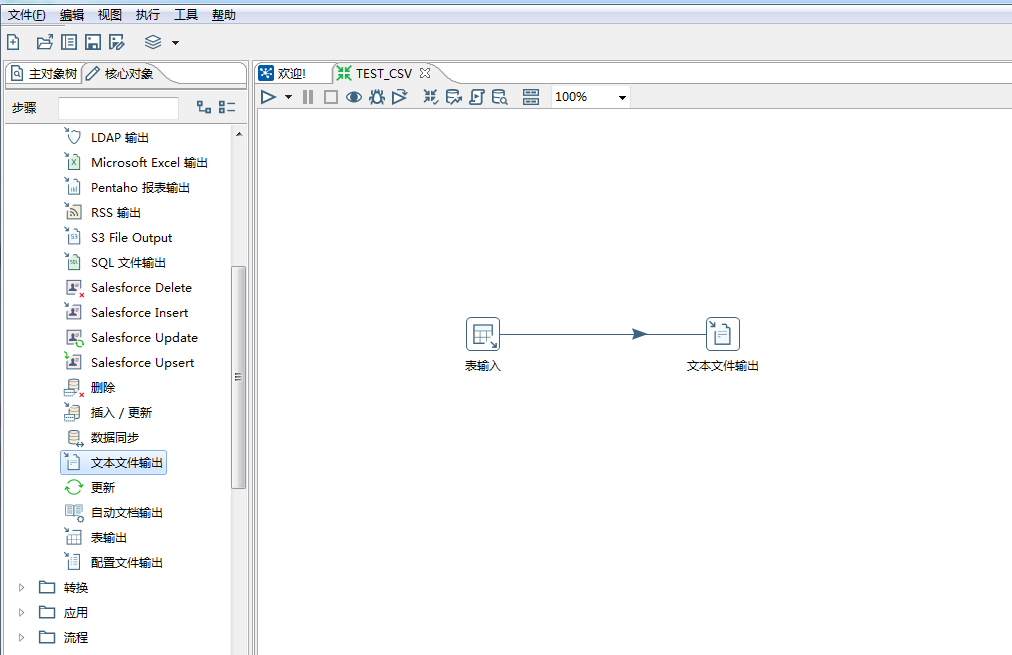Click the Impact analysis database icon
The height and width of the screenshot is (655, 1012).
pos(454,97)
